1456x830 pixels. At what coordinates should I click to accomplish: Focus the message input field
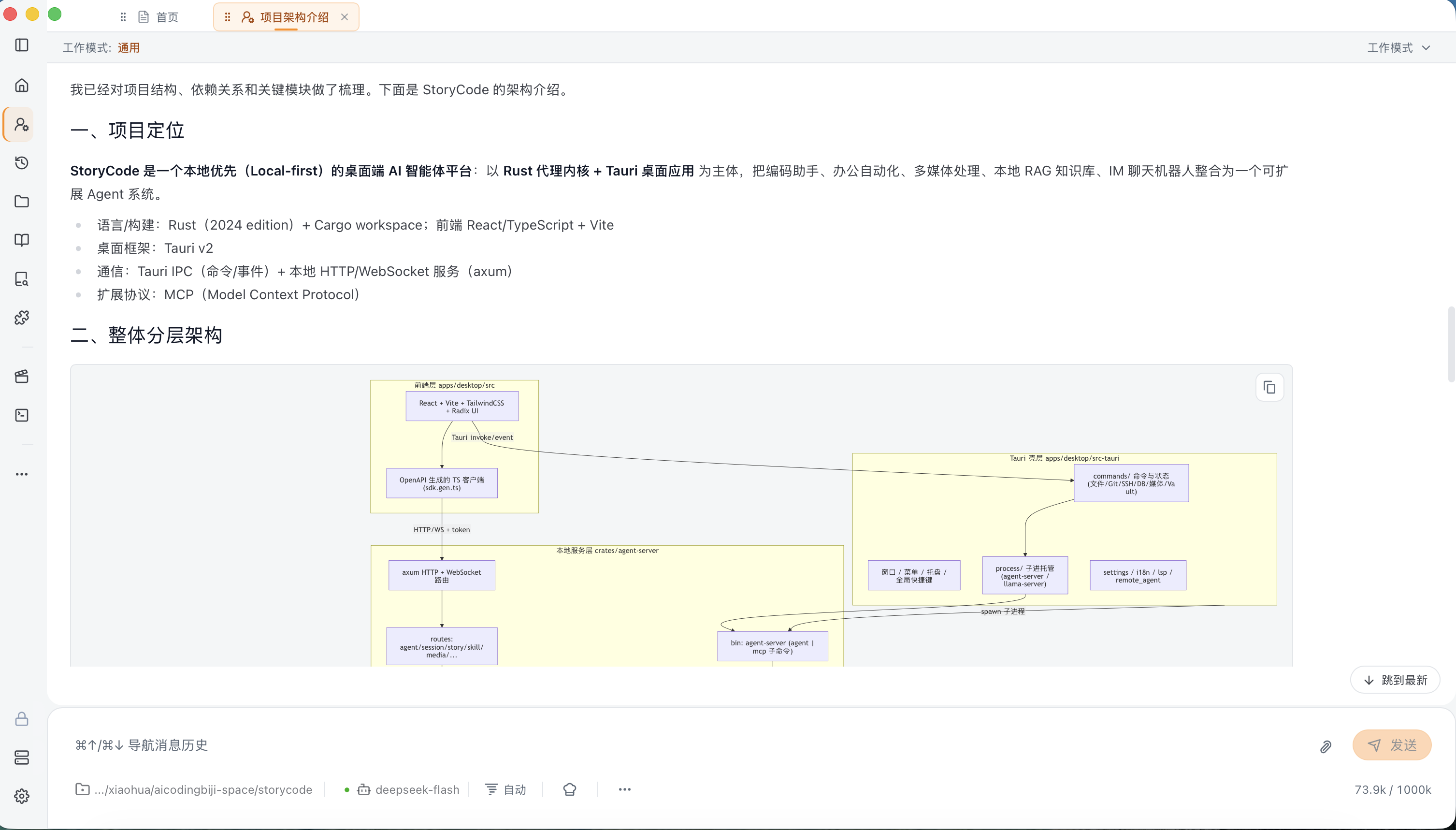tap(690, 745)
